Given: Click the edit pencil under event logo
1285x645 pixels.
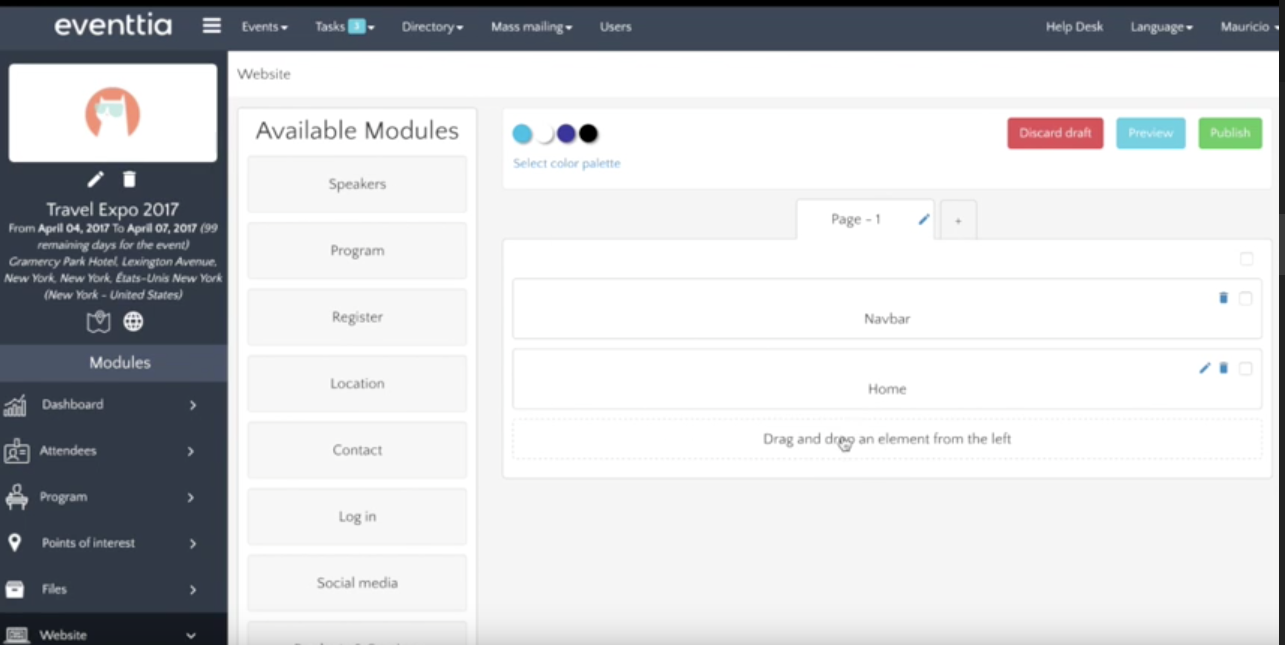Looking at the screenshot, I should click(x=95, y=179).
